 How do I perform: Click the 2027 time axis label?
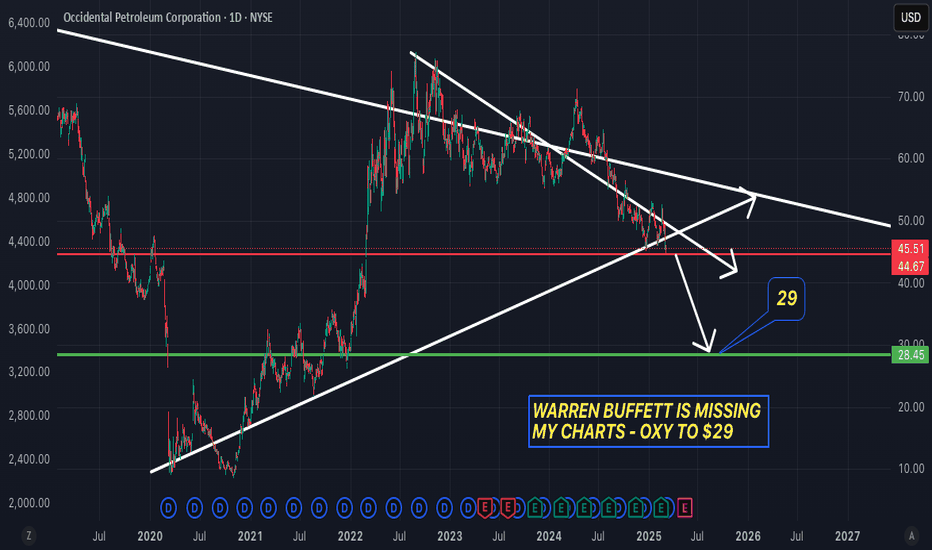click(847, 536)
